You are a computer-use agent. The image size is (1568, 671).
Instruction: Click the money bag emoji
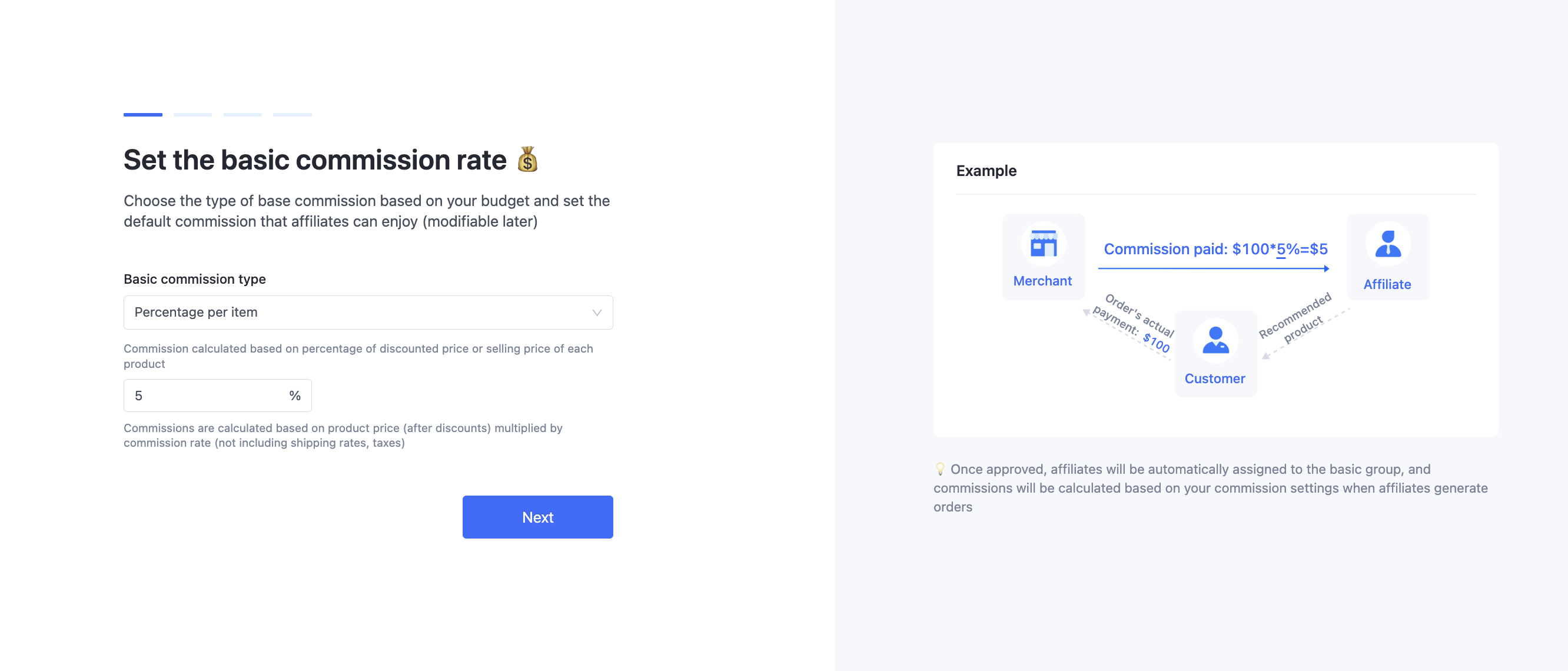528,160
